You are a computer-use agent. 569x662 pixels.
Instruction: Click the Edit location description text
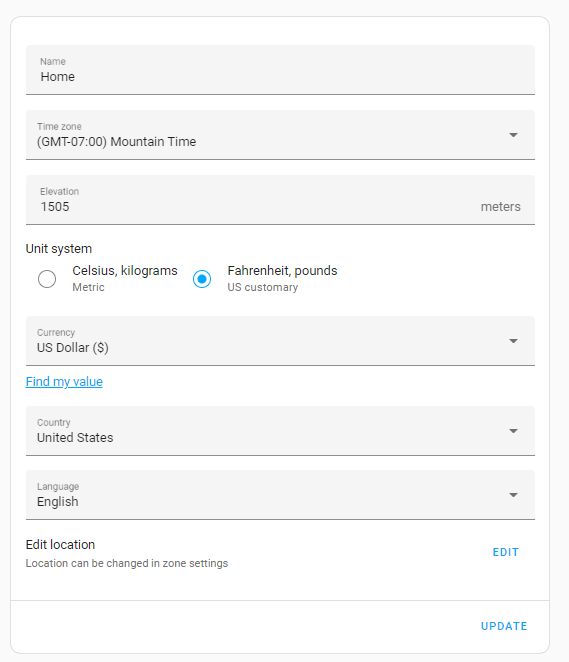point(127,563)
